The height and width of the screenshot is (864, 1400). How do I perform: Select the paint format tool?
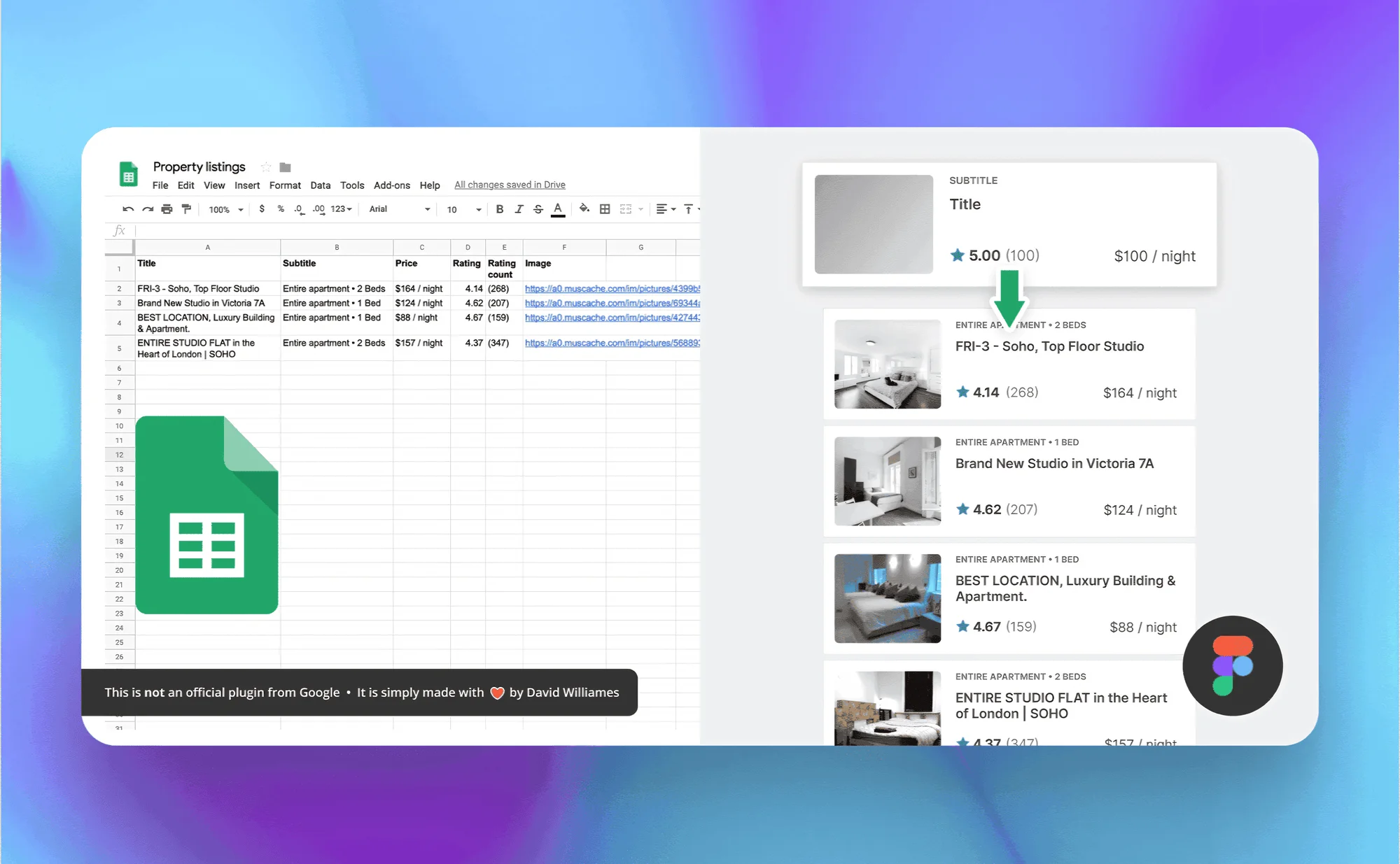click(186, 209)
